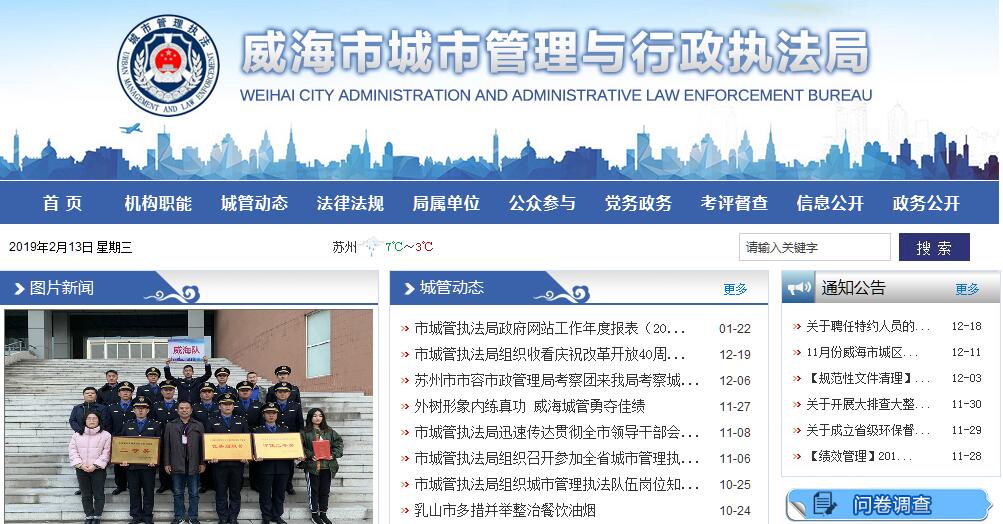This screenshot has width=1003, height=524.
Task: Open the 公众参与 navigation item
Action: click(542, 203)
